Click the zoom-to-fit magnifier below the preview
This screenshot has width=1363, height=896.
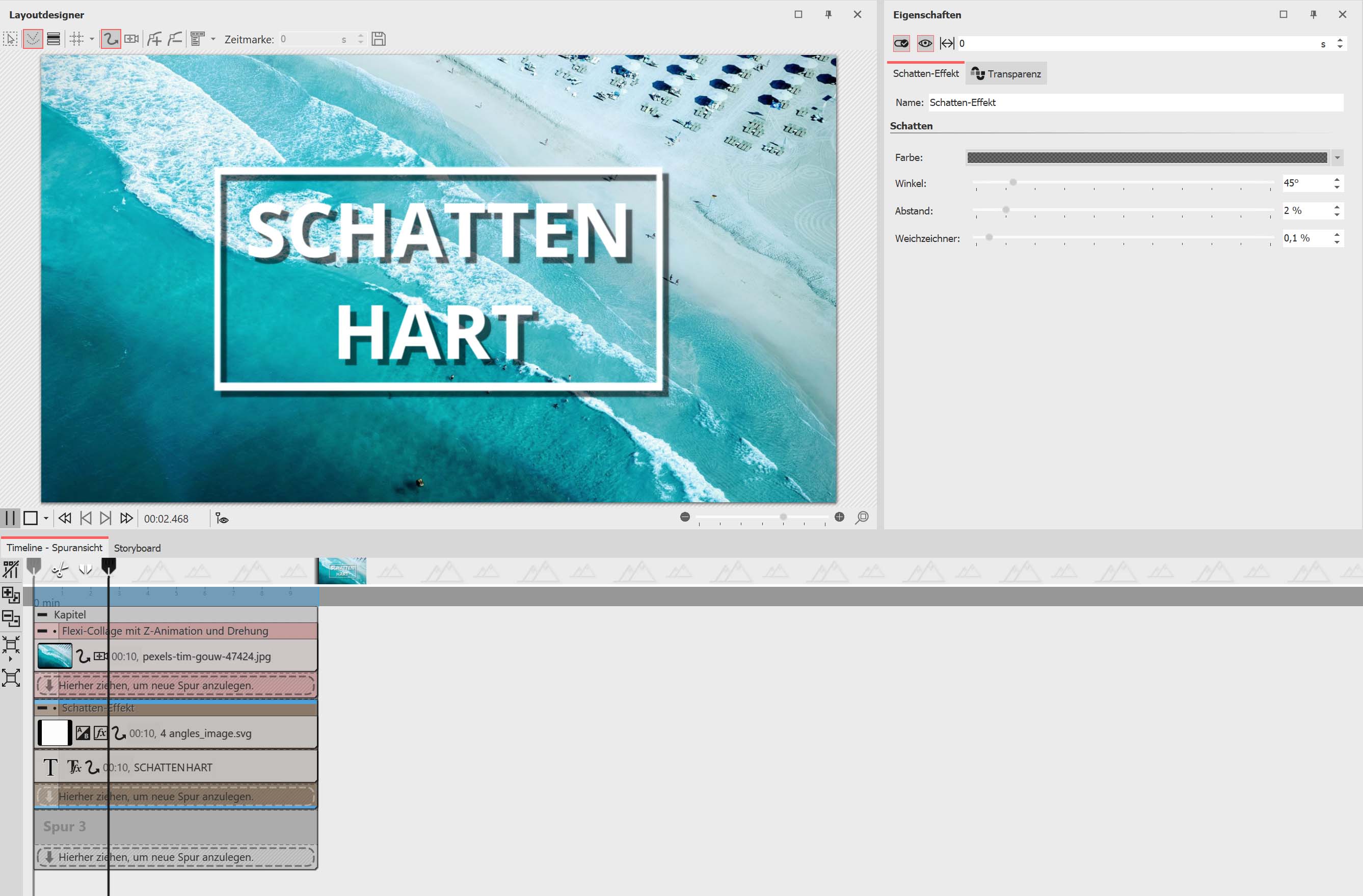(861, 518)
